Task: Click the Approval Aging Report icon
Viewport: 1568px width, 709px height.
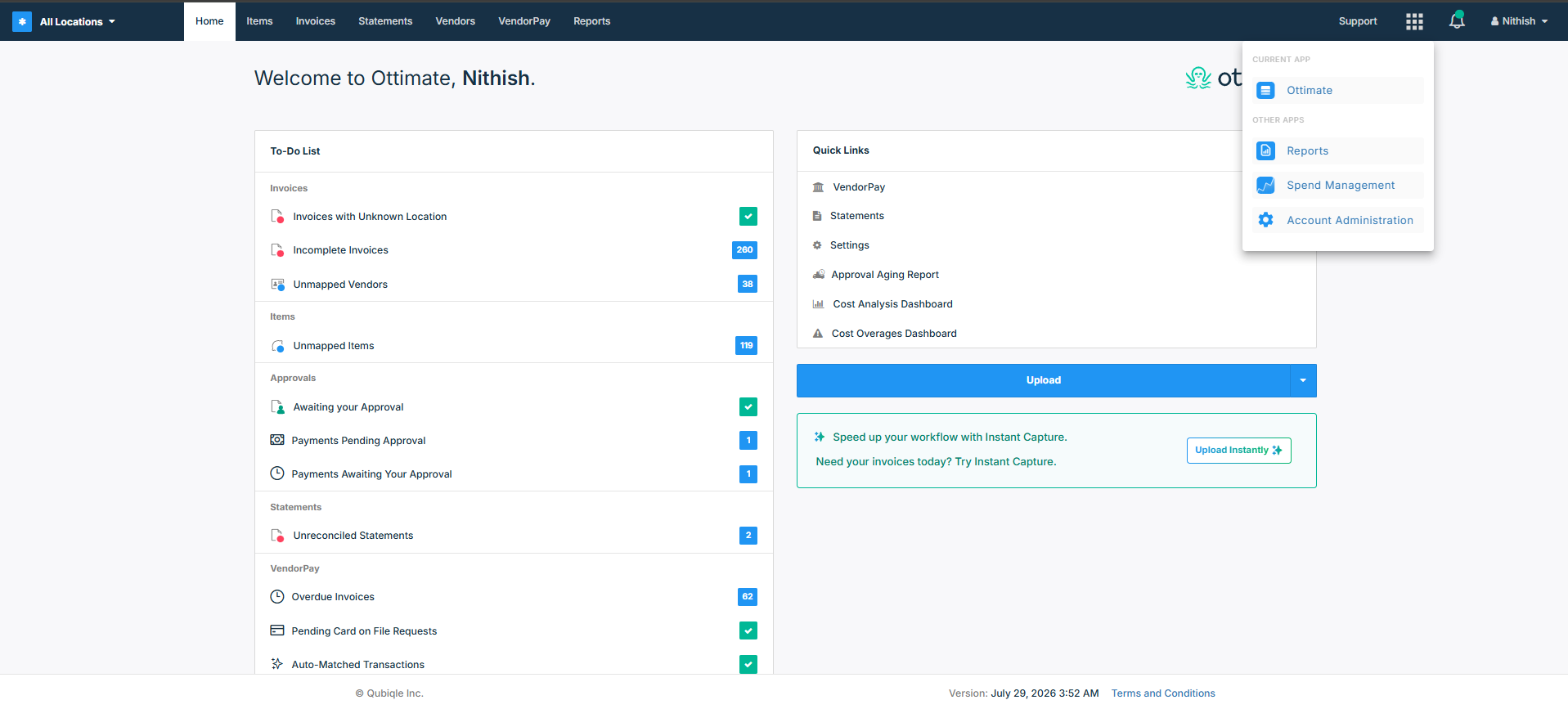Action: click(818, 275)
